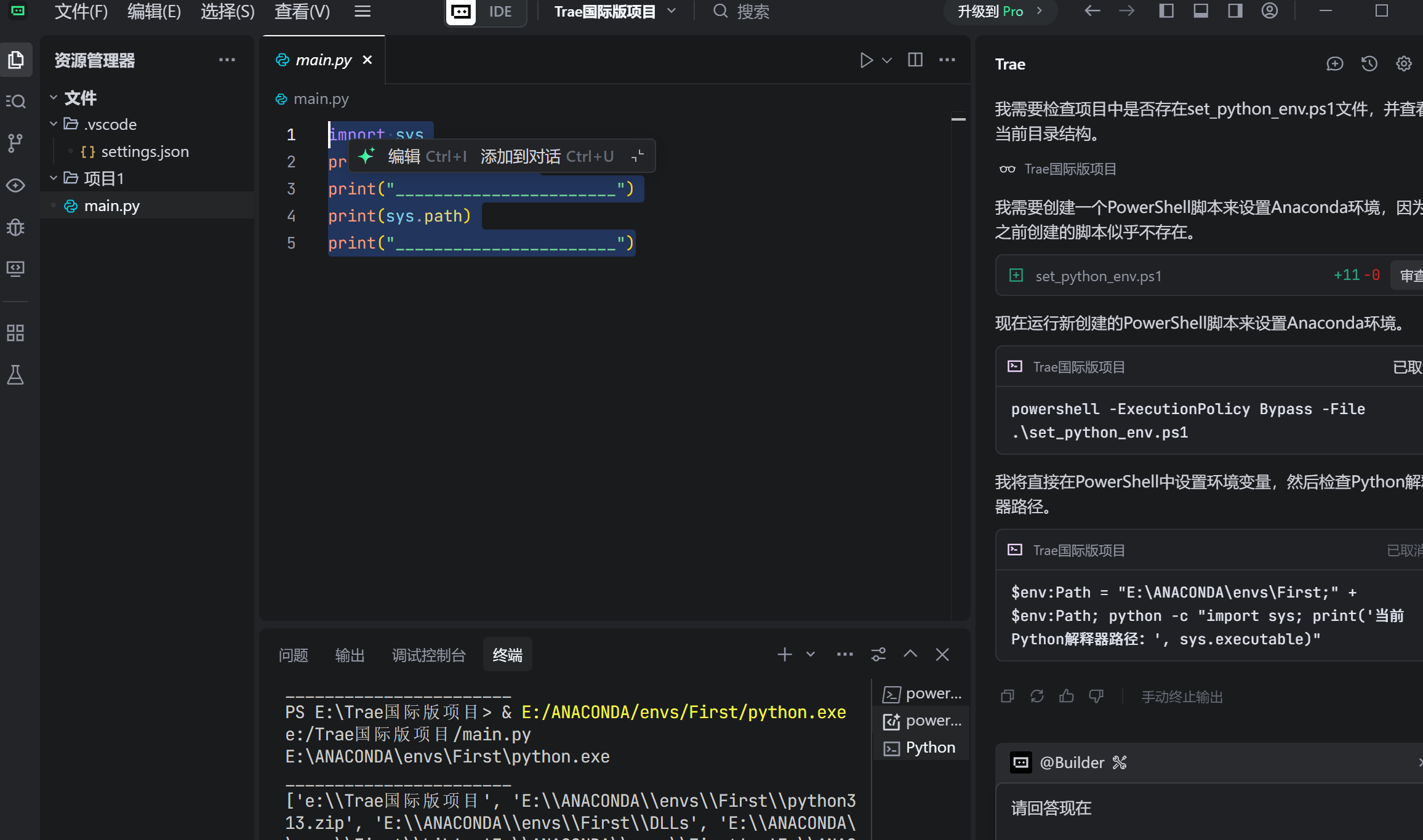This screenshot has height=840, width=1423.
Task: Open chat history in the Trae panel
Action: pos(1369,63)
